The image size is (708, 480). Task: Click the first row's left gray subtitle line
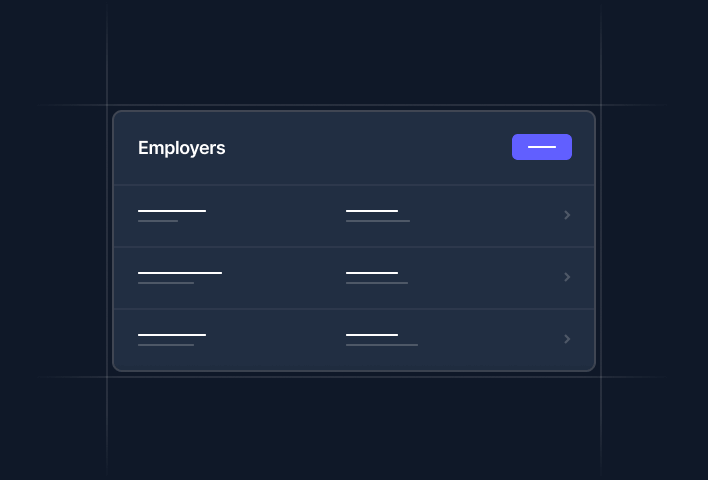158,221
